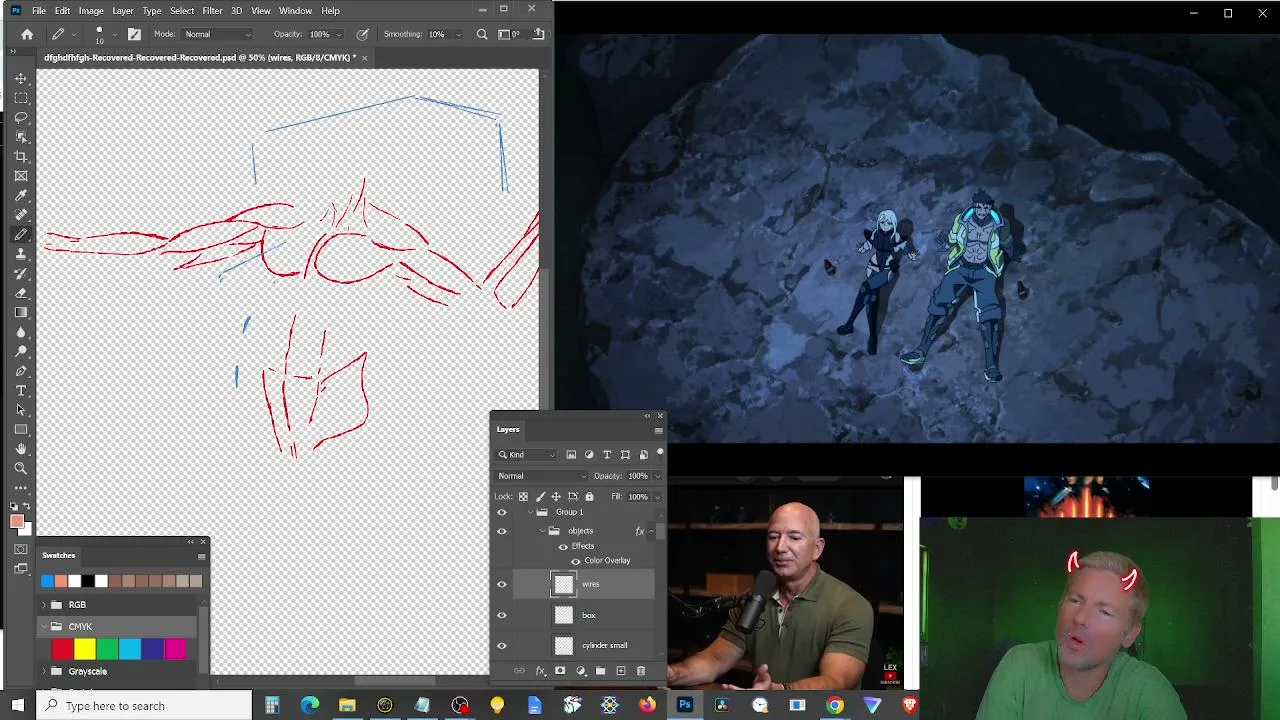Collapse the objects layer group

pyautogui.click(x=543, y=531)
